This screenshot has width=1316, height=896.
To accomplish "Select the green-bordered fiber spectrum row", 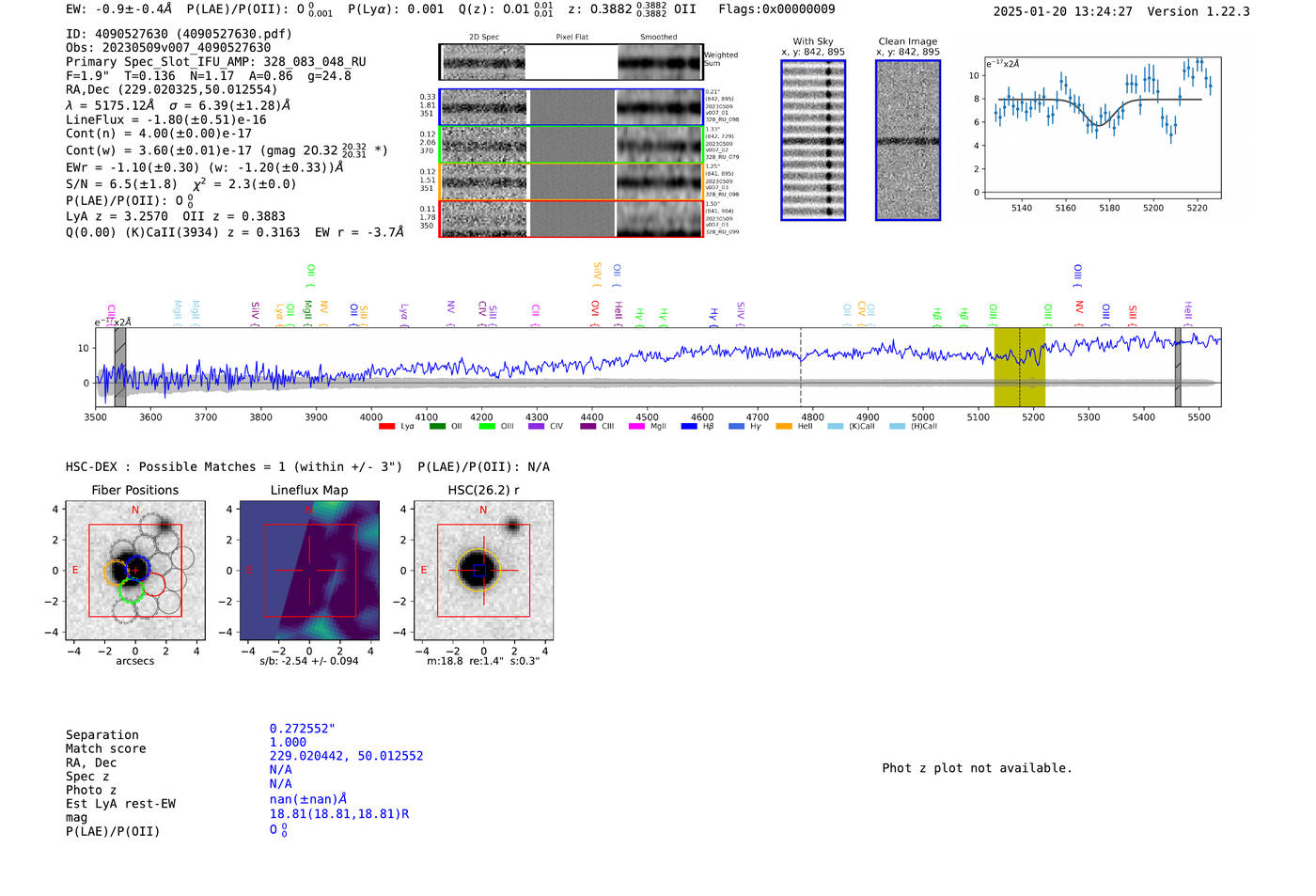I will (571, 145).
